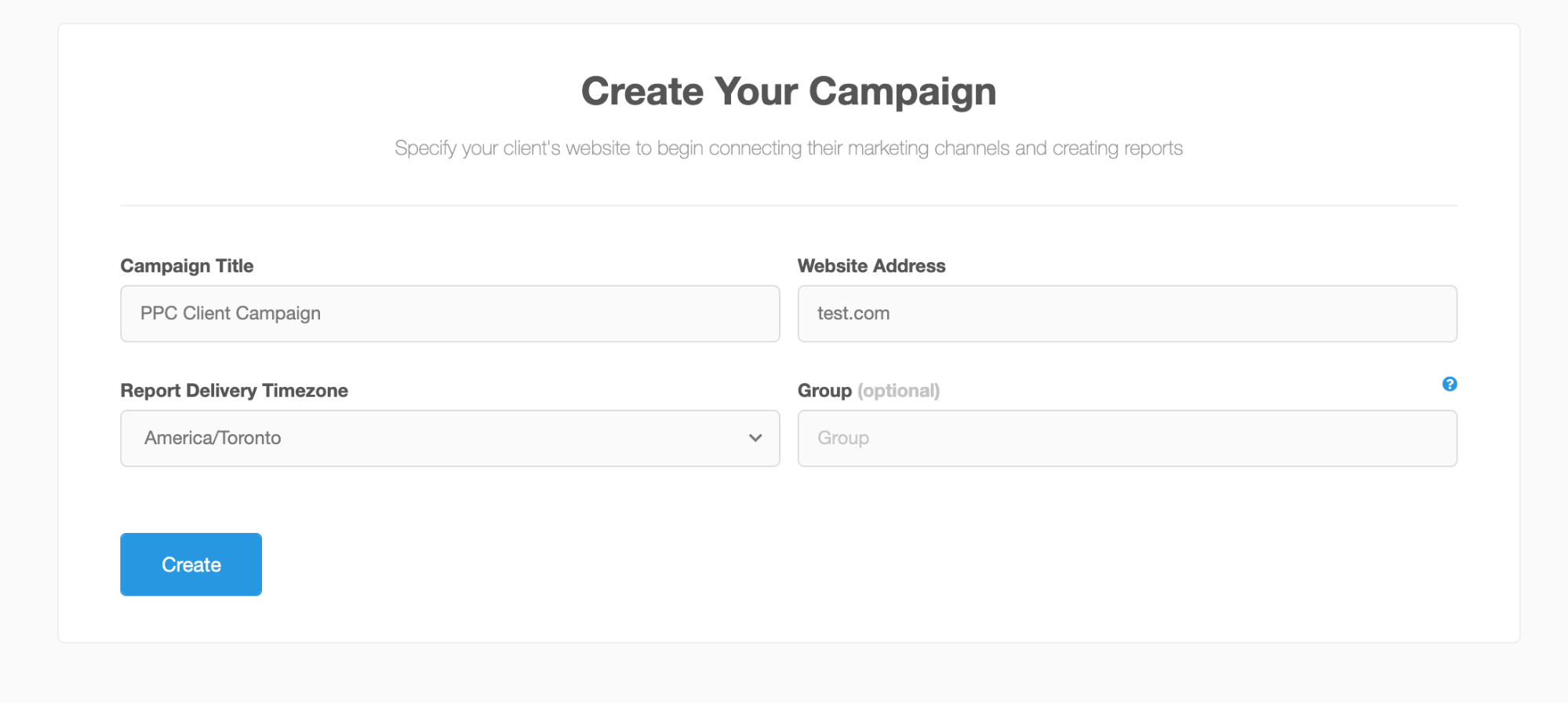1568x704 pixels.
Task: Click the subtitle text about client's website
Action: pos(788,148)
